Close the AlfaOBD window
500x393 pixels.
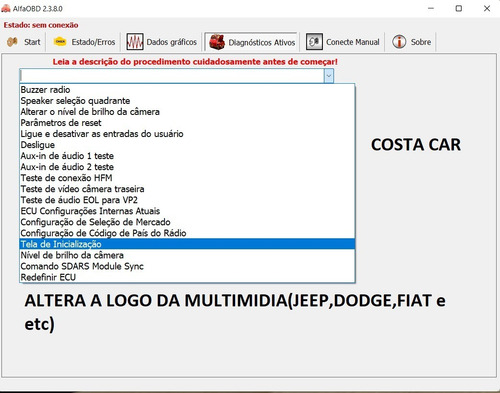(487, 8)
